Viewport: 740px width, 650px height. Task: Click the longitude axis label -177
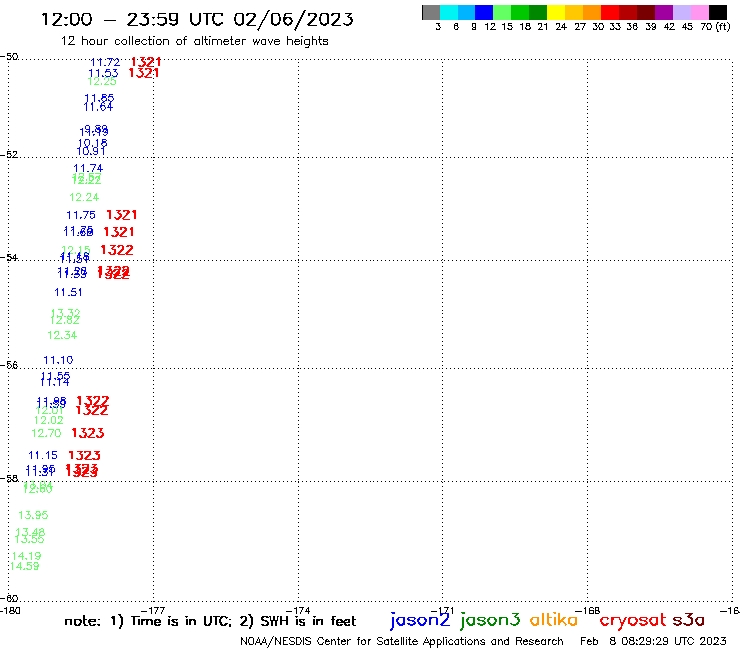pyautogui.click(x=153, y=610)
